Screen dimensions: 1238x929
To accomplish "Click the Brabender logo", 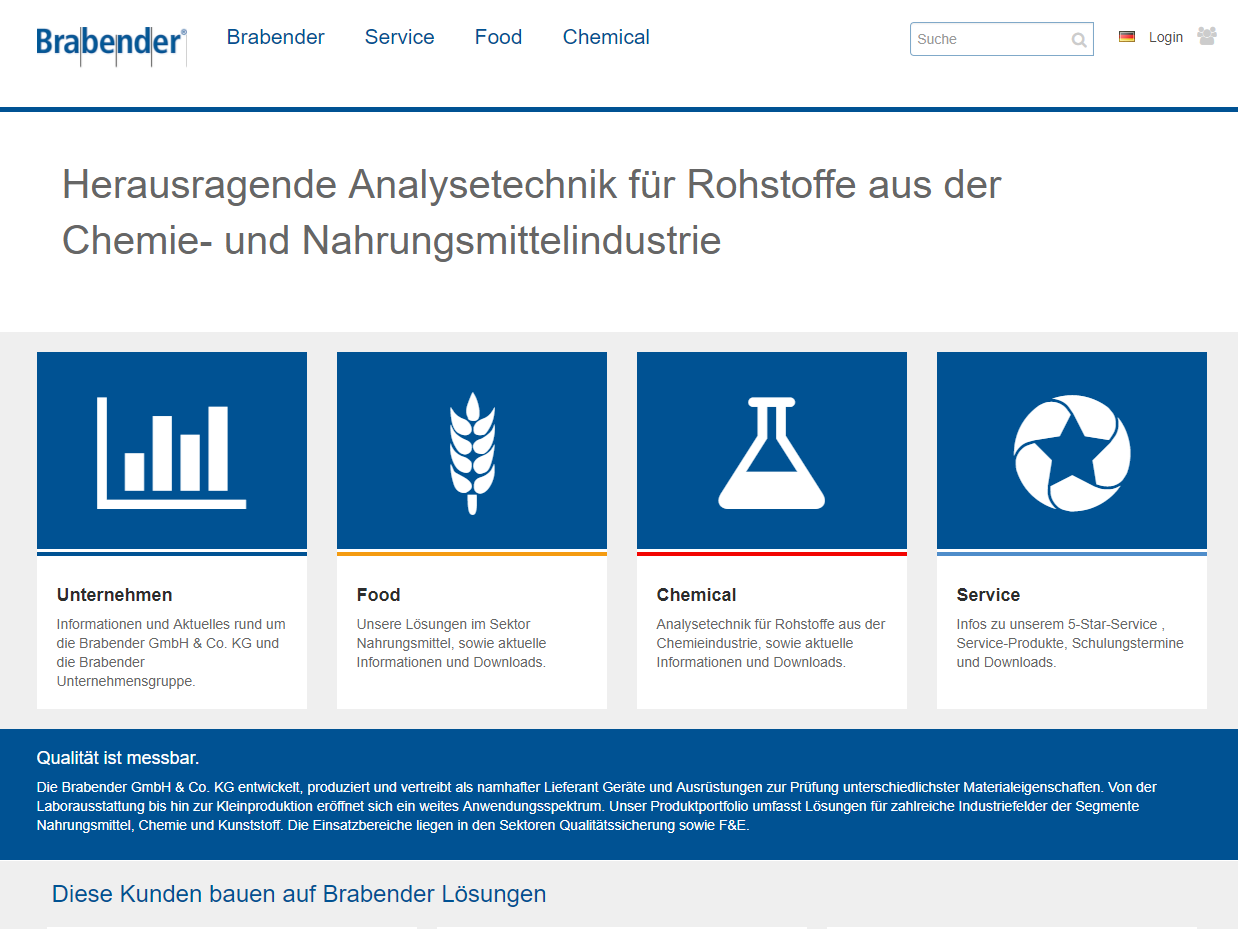I will tap(111, 43).
